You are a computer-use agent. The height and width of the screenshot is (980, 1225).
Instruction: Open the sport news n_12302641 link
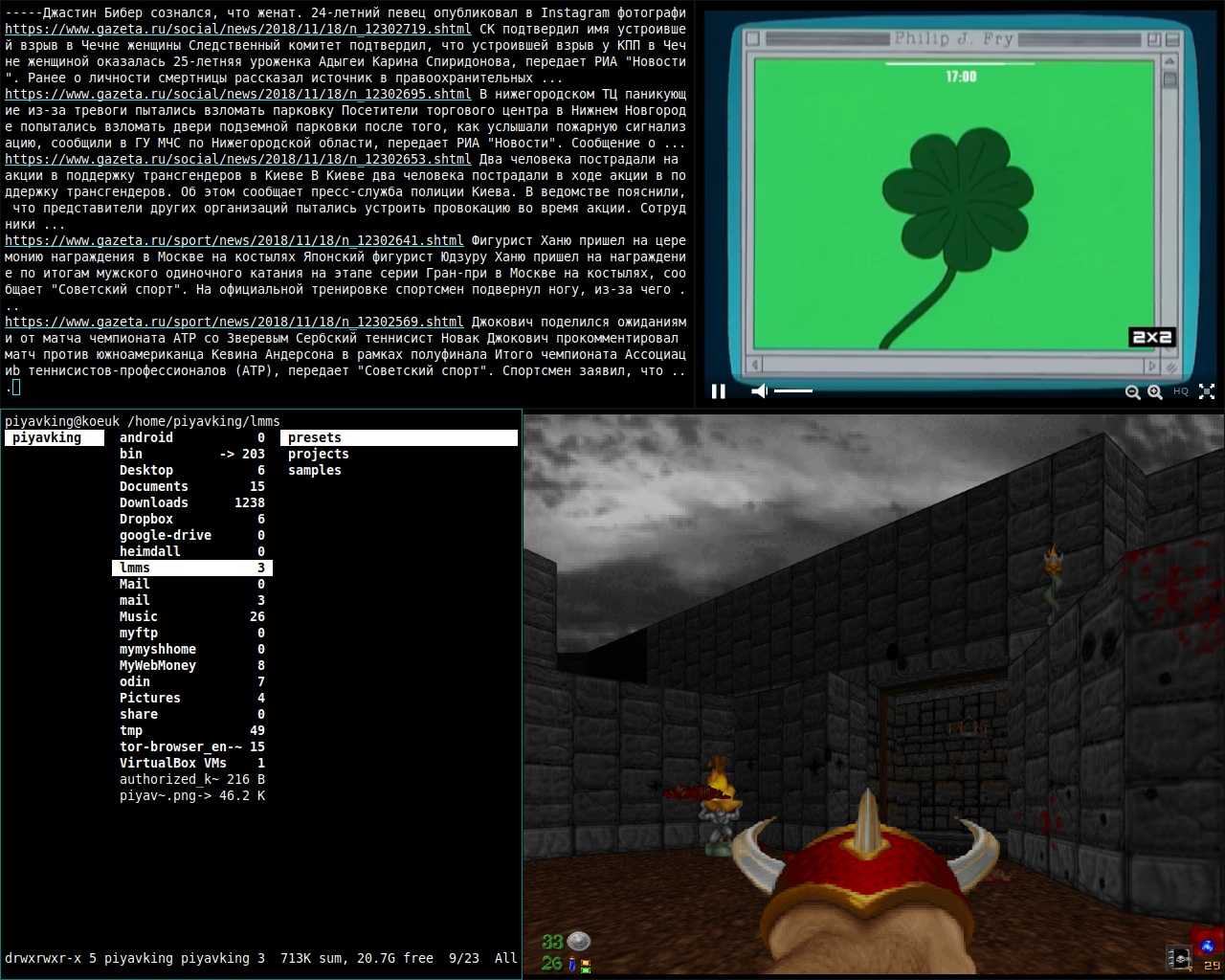point(234,241)
